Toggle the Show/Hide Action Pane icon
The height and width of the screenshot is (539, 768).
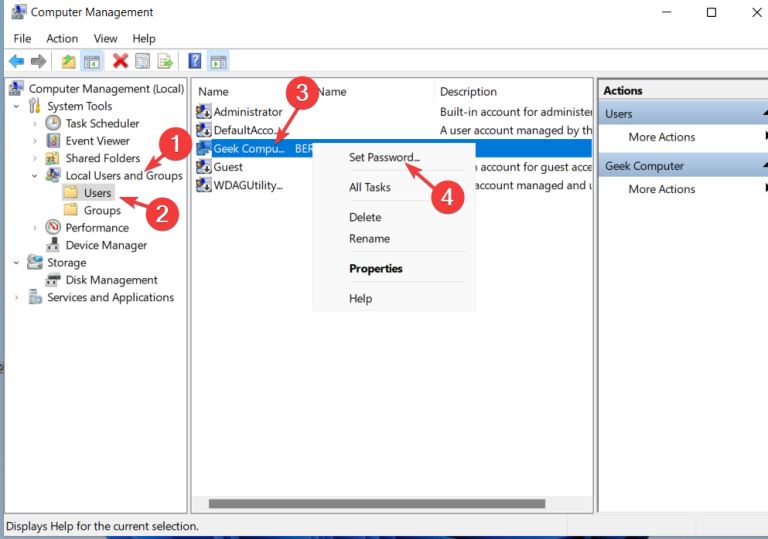218,62
